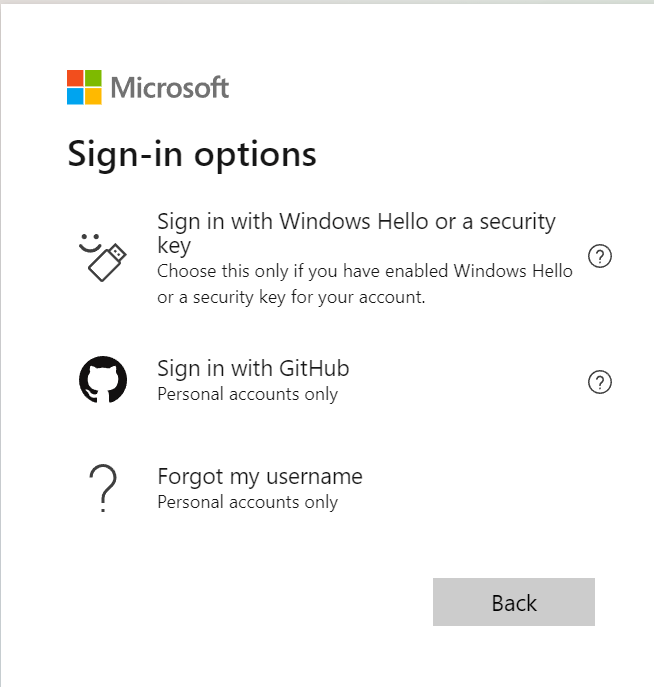
Task: Click the Microsoft wordmark text
Action: [x=170, y=87]
